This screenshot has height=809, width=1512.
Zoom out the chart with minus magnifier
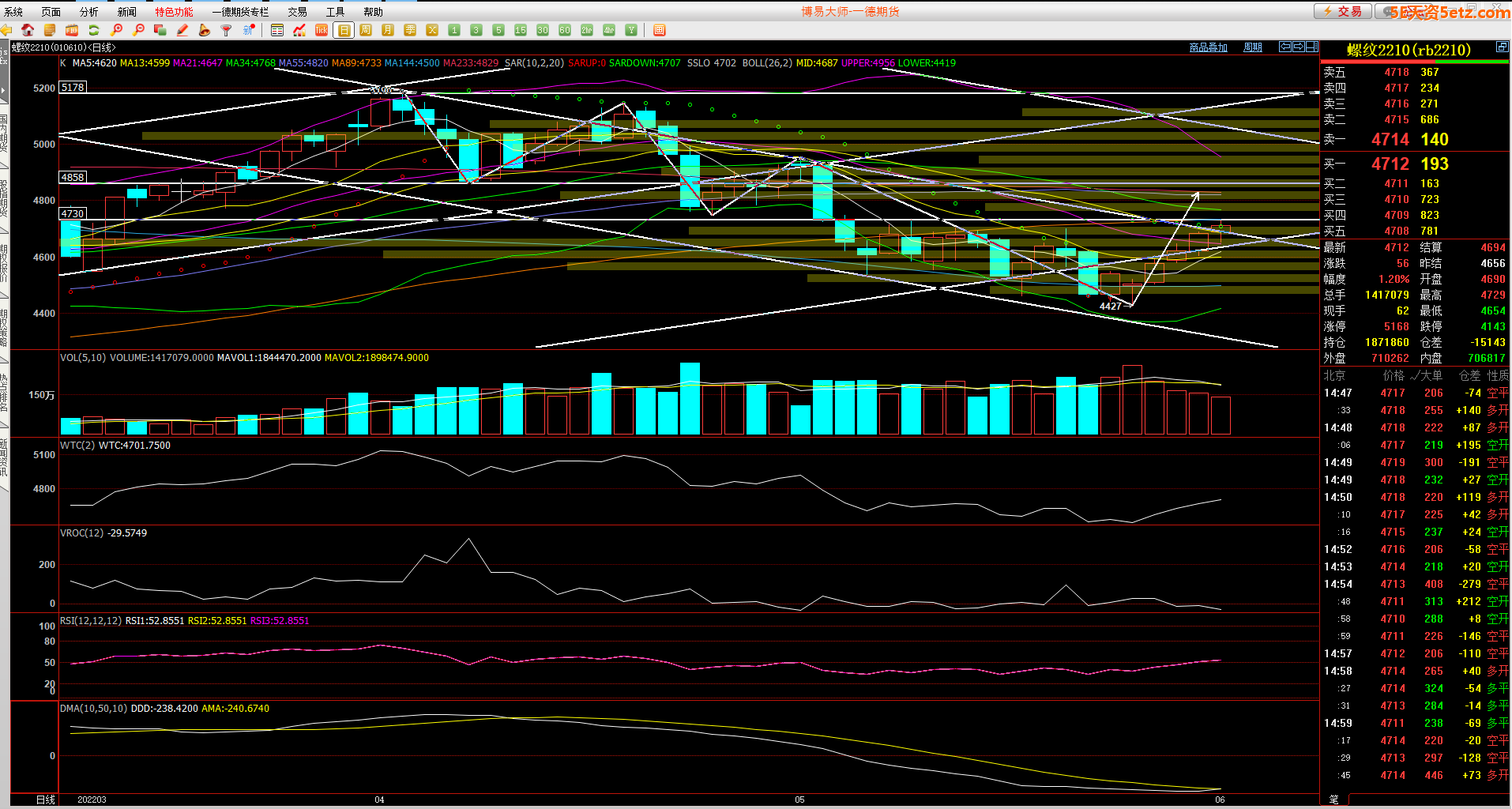pos(138,30)
